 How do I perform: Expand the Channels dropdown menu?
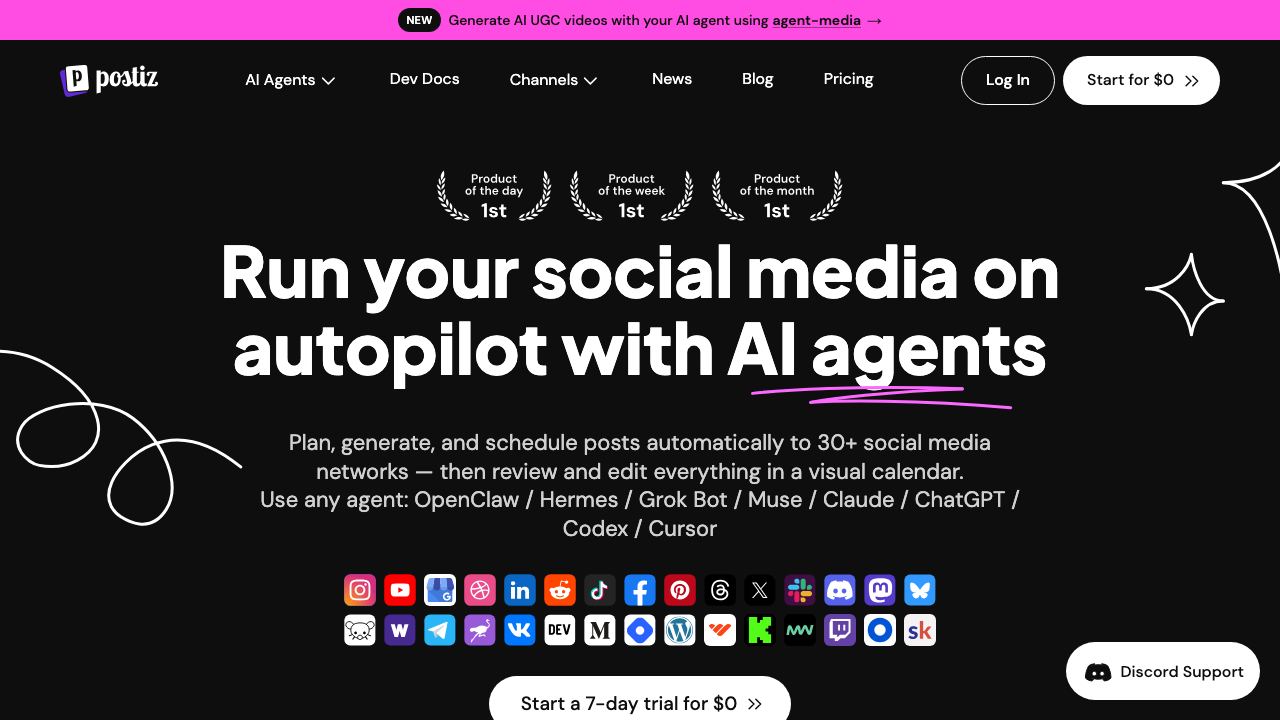[x=554, y=80]
